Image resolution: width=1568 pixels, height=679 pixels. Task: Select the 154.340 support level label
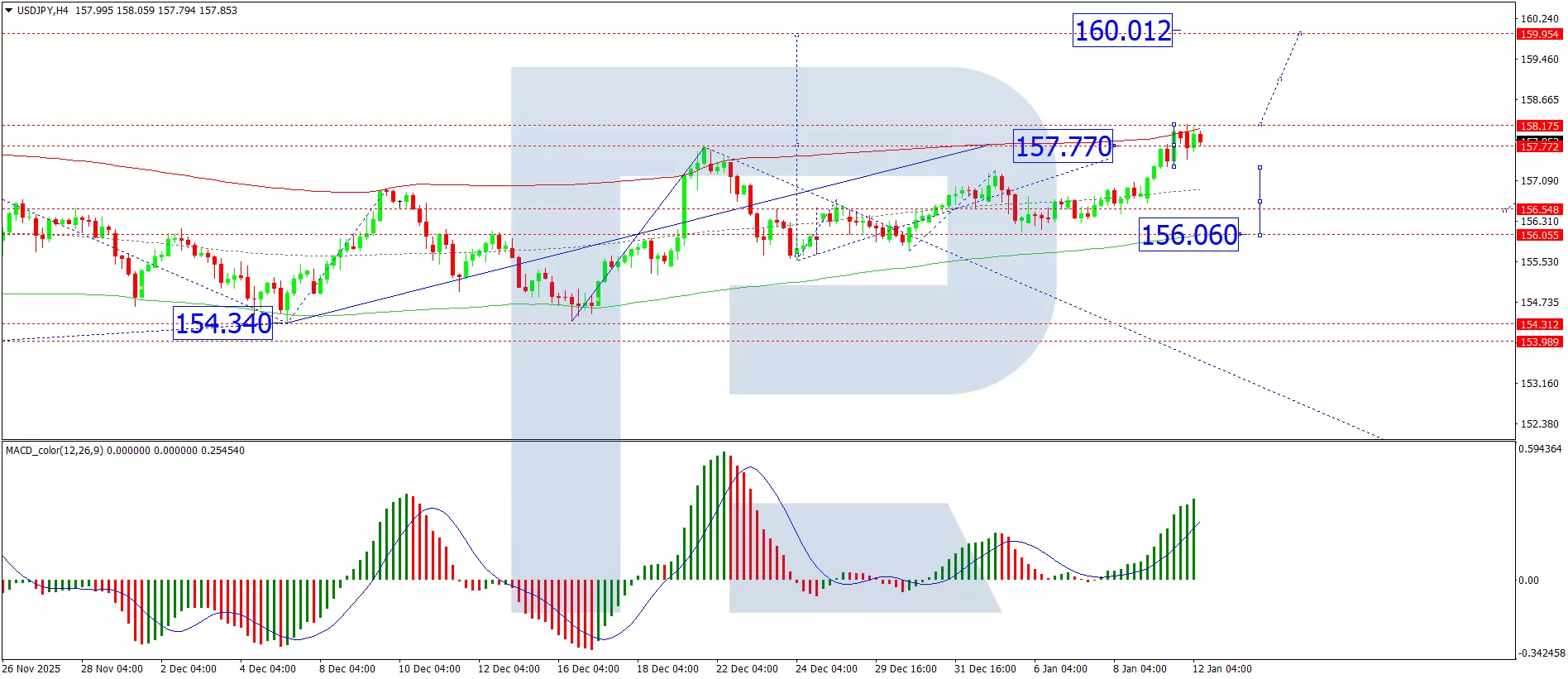[222, 323]
